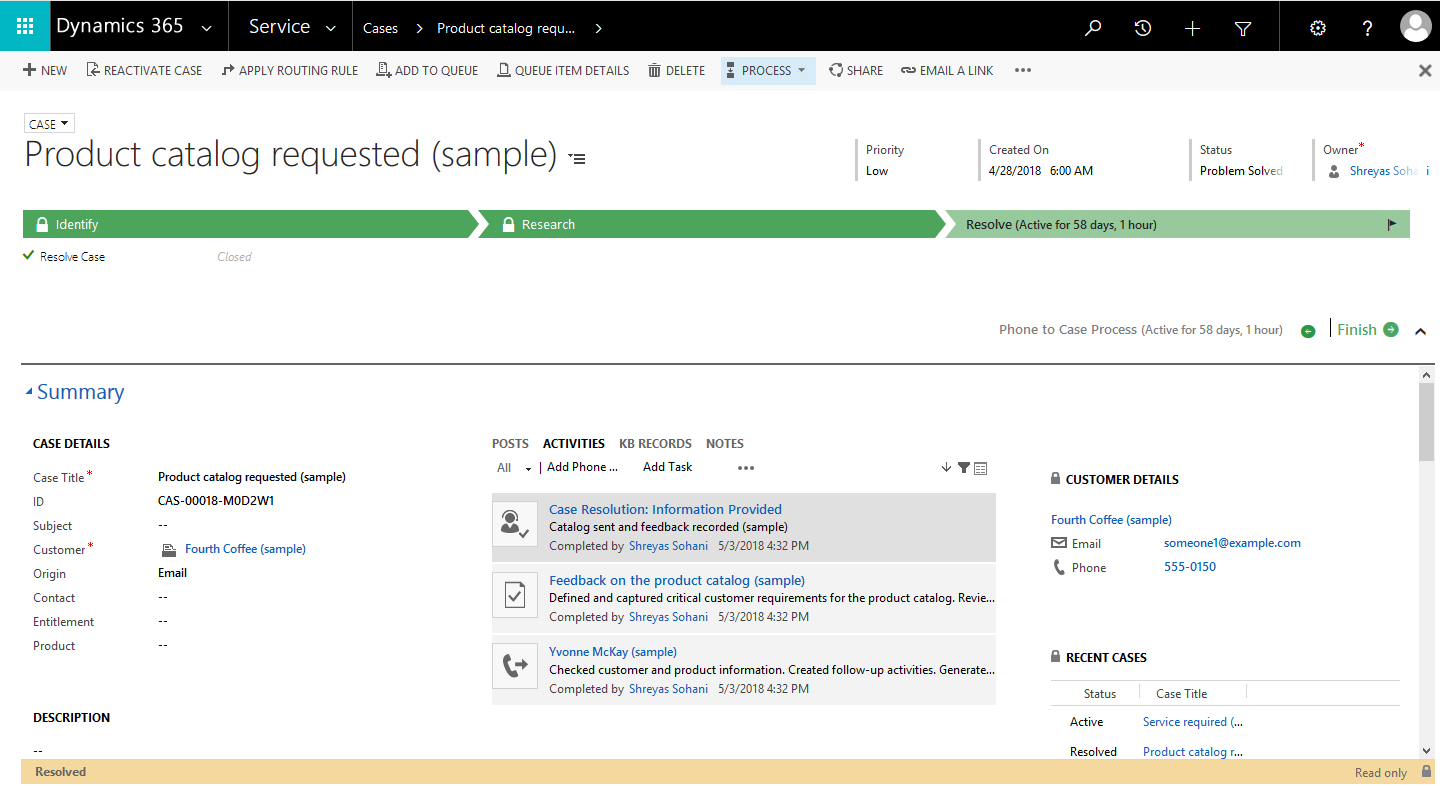Image resolution: width=1440 pixels, height=786 pixels.
Task: Click the someone1@example.com email link
Action: (1232, 543)
